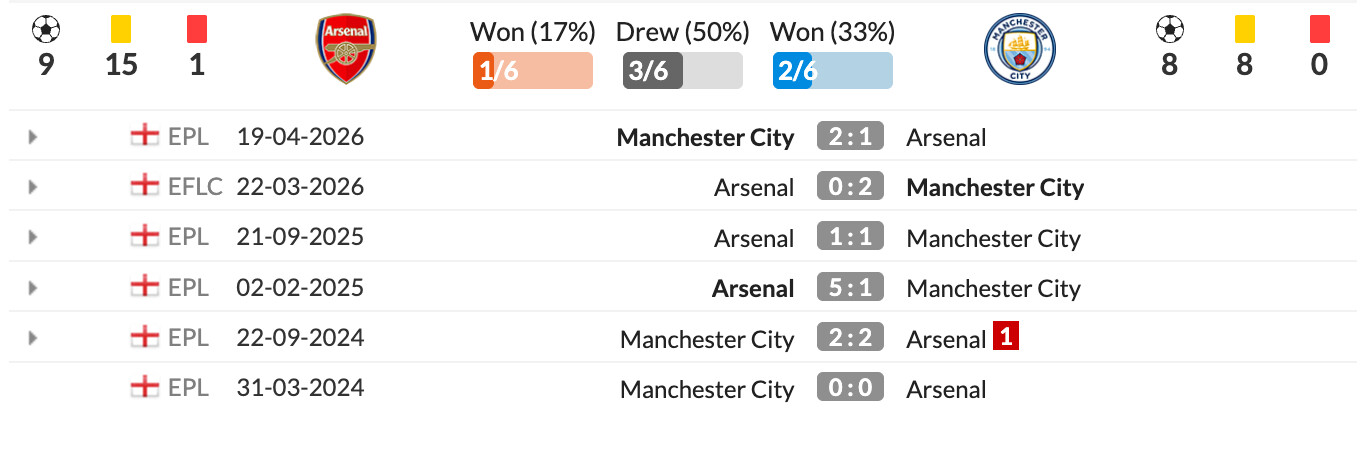The height and width of the screenshot is (454, 1360).
Task: Expand the 02-02-2025 match row
Action: (x=33, y=288)
